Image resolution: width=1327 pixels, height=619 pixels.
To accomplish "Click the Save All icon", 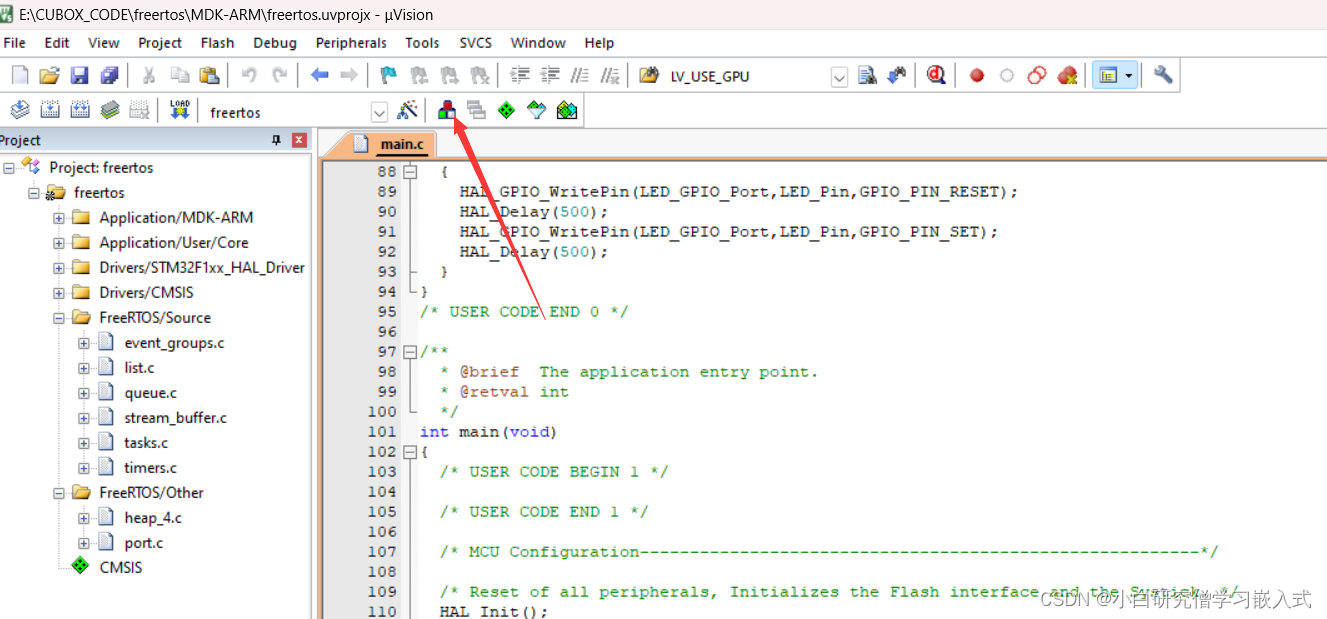I will tap(109, 75).
